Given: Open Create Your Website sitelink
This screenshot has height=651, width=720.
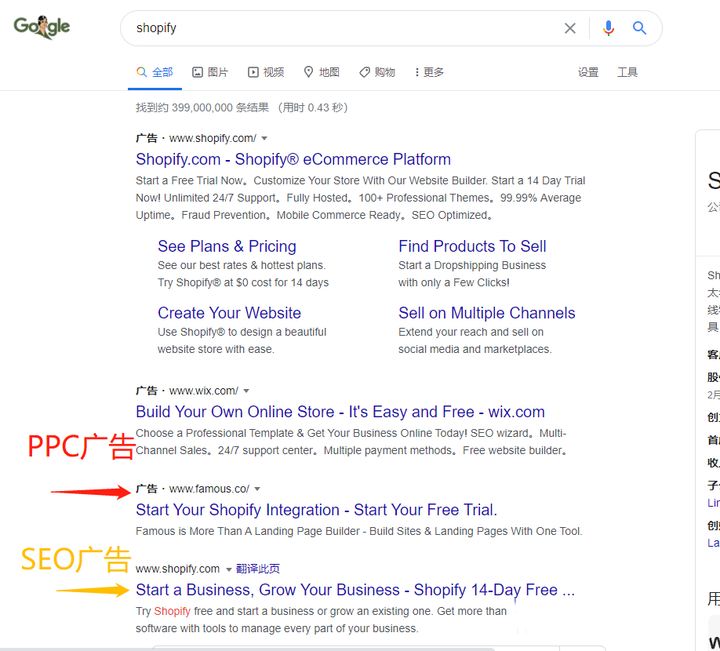Looking at the screenshot, I should [229, 313].
